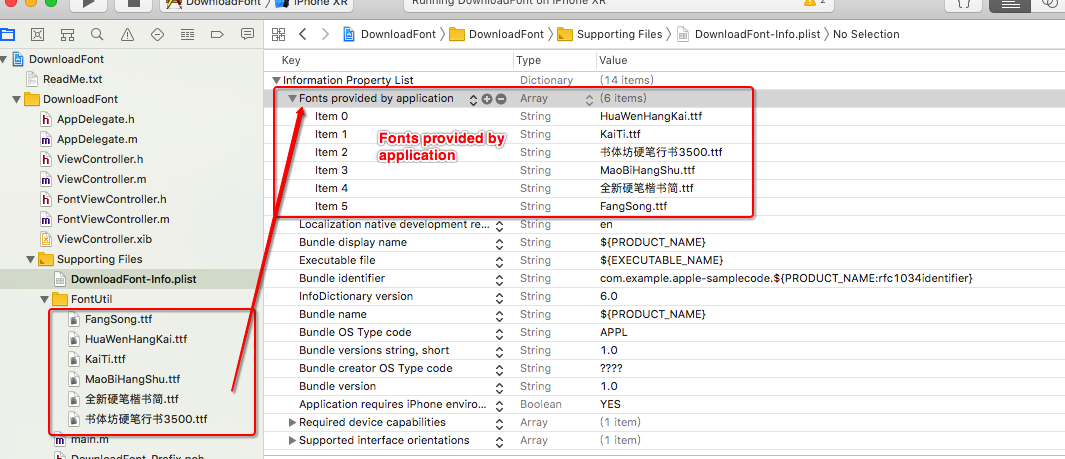Open the Report navigator speech bubble icon
This screenshot has height=459, width=1065.
247,34
